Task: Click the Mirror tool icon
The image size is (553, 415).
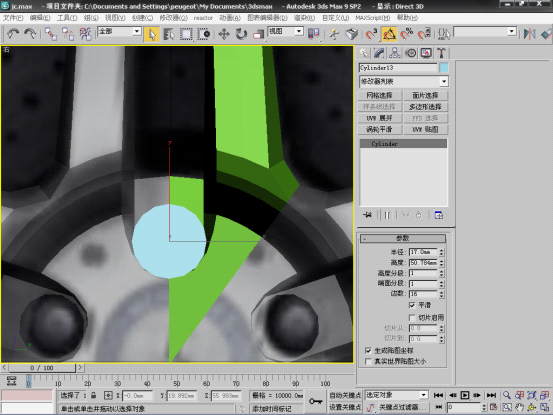Action: 529,34
